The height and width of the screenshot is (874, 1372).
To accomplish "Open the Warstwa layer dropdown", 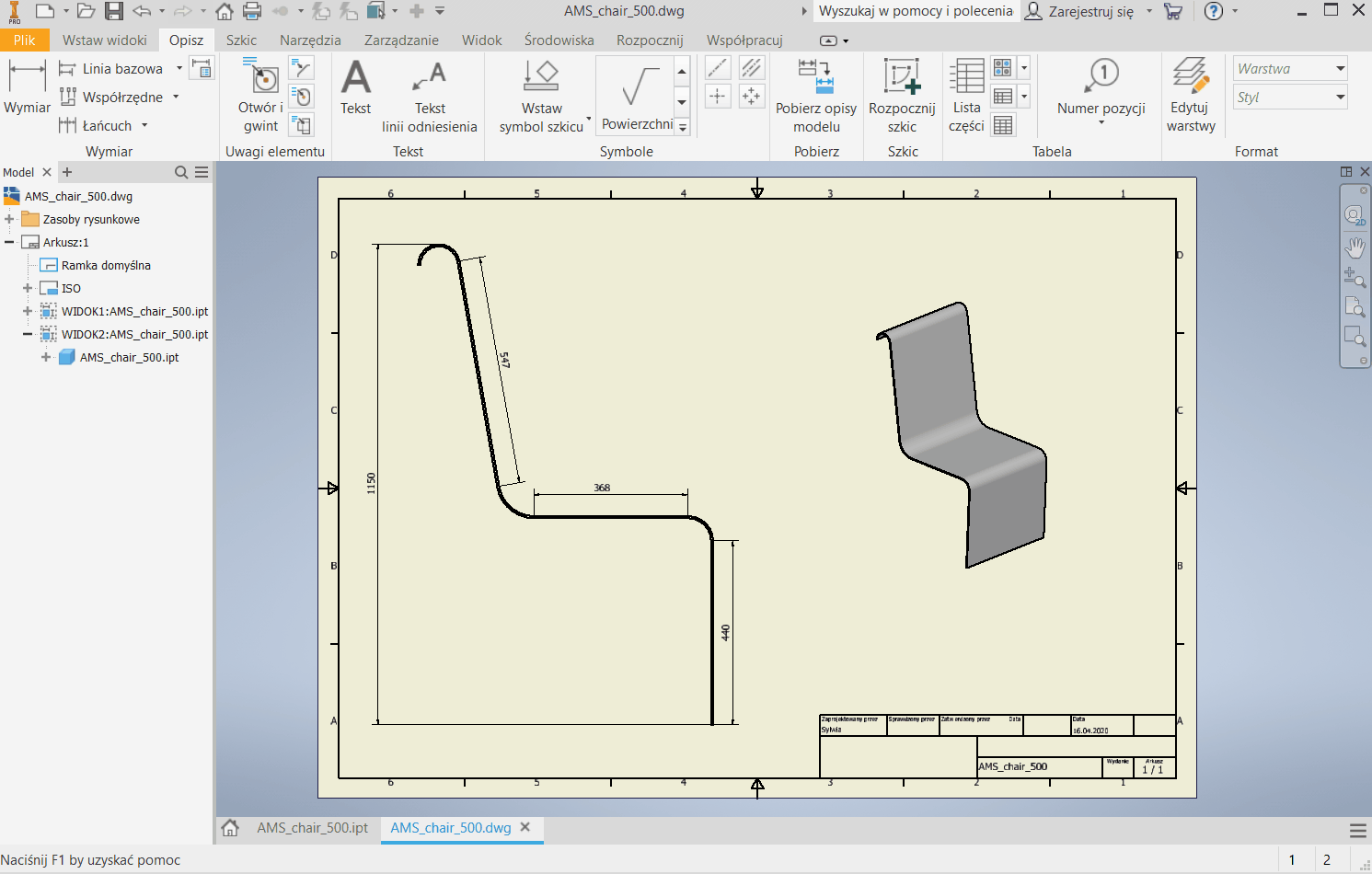I will [1340, 68].
